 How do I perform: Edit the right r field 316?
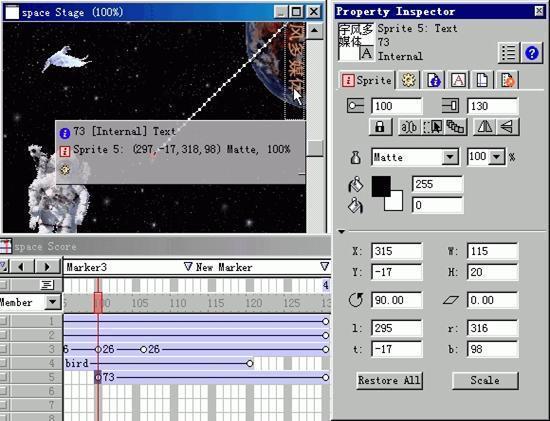(492, 328)
